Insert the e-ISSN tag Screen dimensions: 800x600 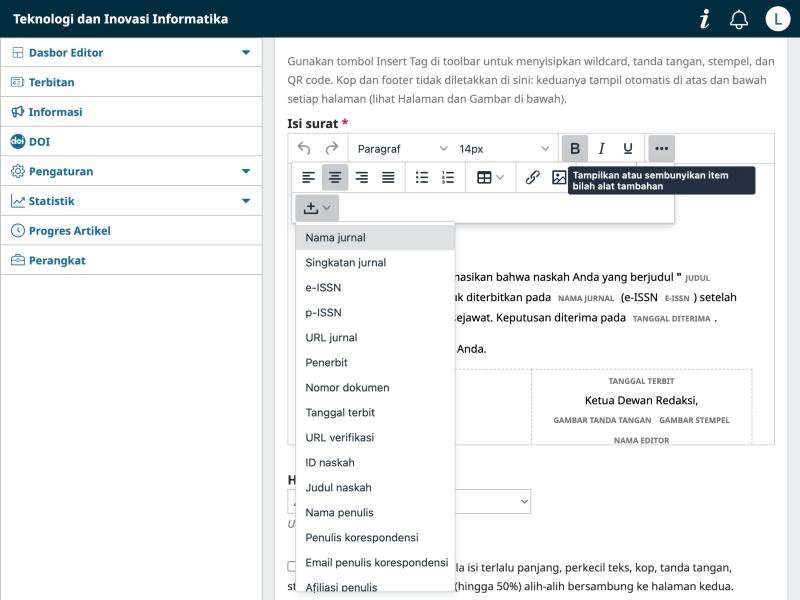(x=375, y=288)
